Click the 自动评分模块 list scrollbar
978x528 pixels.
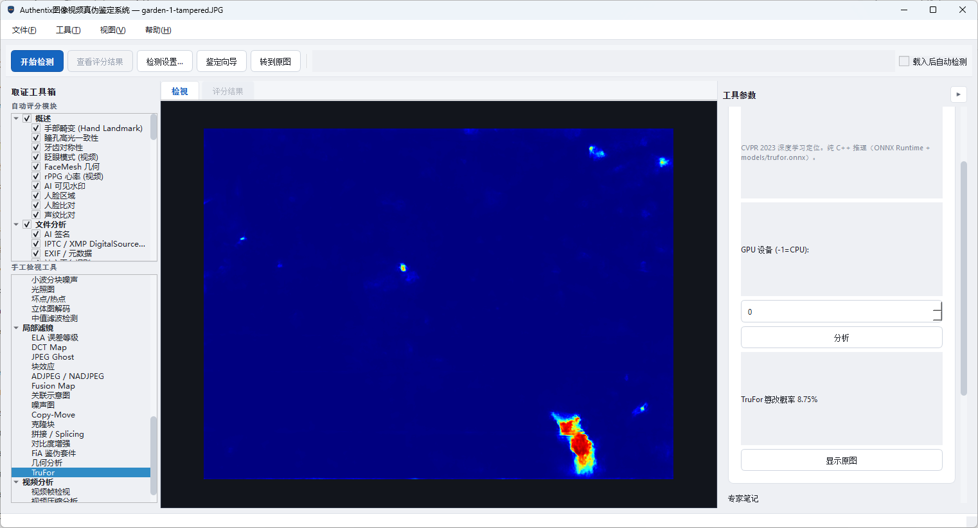(x=153, y=127)
